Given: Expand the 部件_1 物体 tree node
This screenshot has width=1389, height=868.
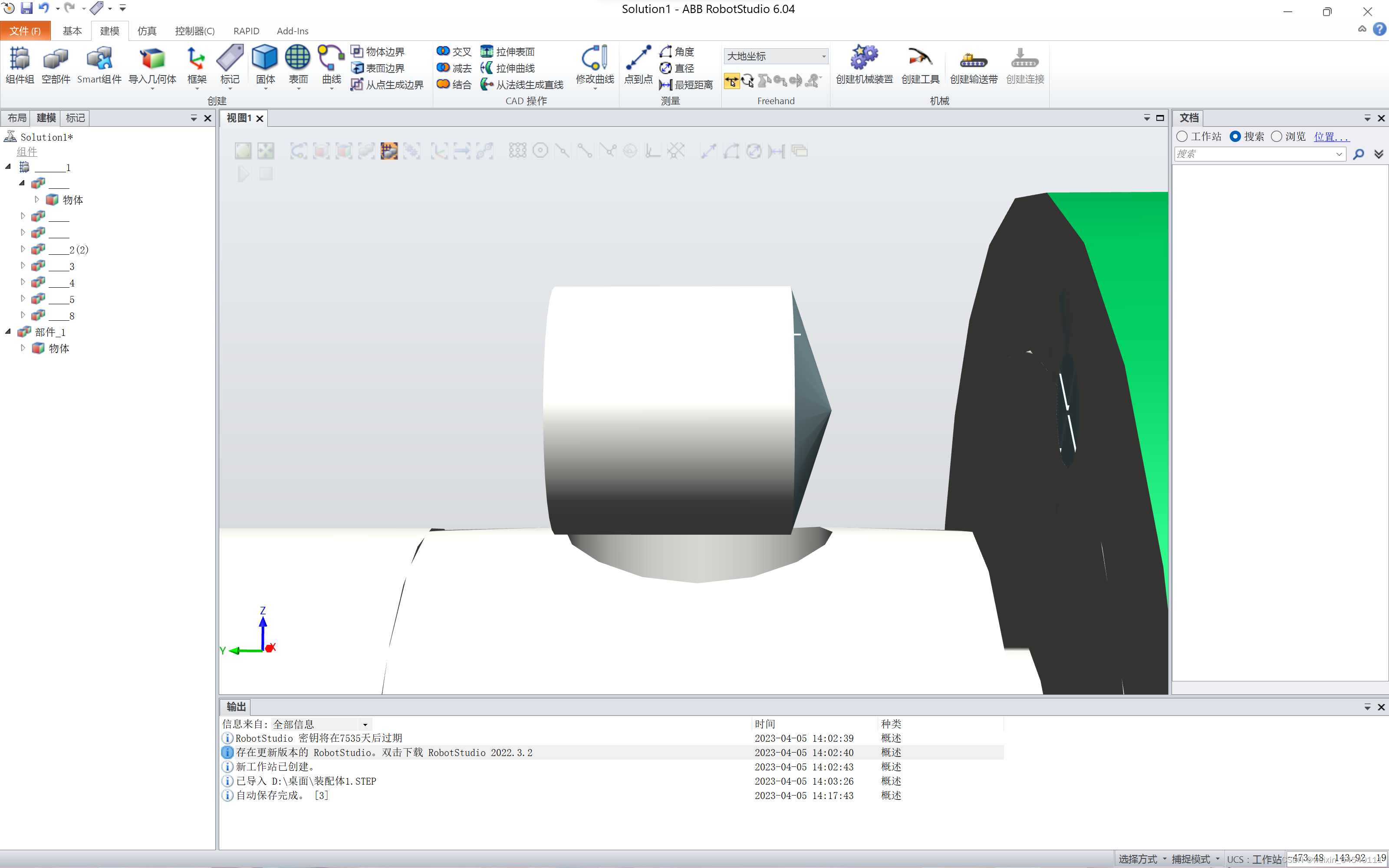Looking at the screenshot, I should (x=23, y=348).
